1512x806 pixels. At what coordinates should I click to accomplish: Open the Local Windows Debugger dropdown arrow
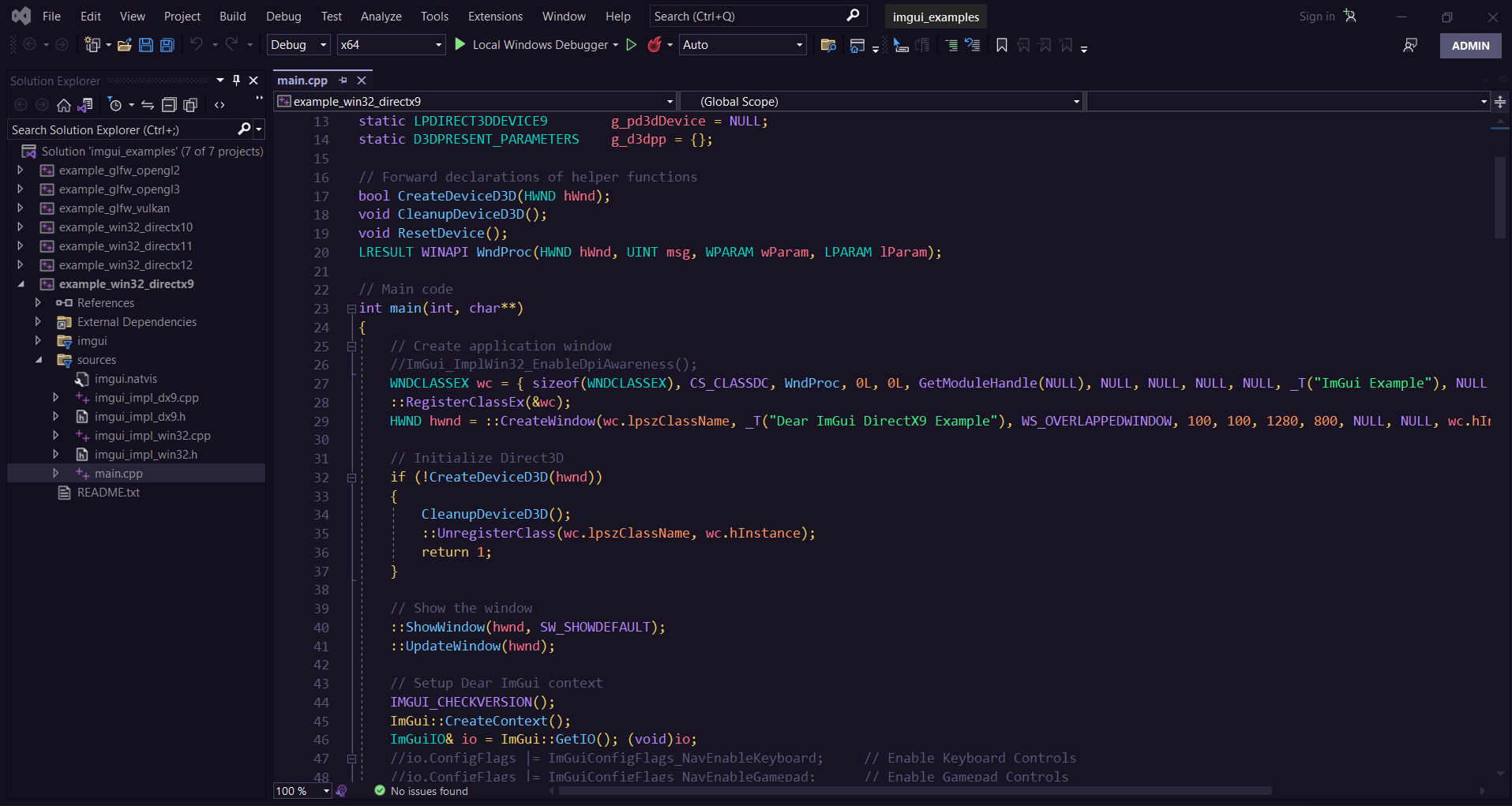(x=615, y=45)
